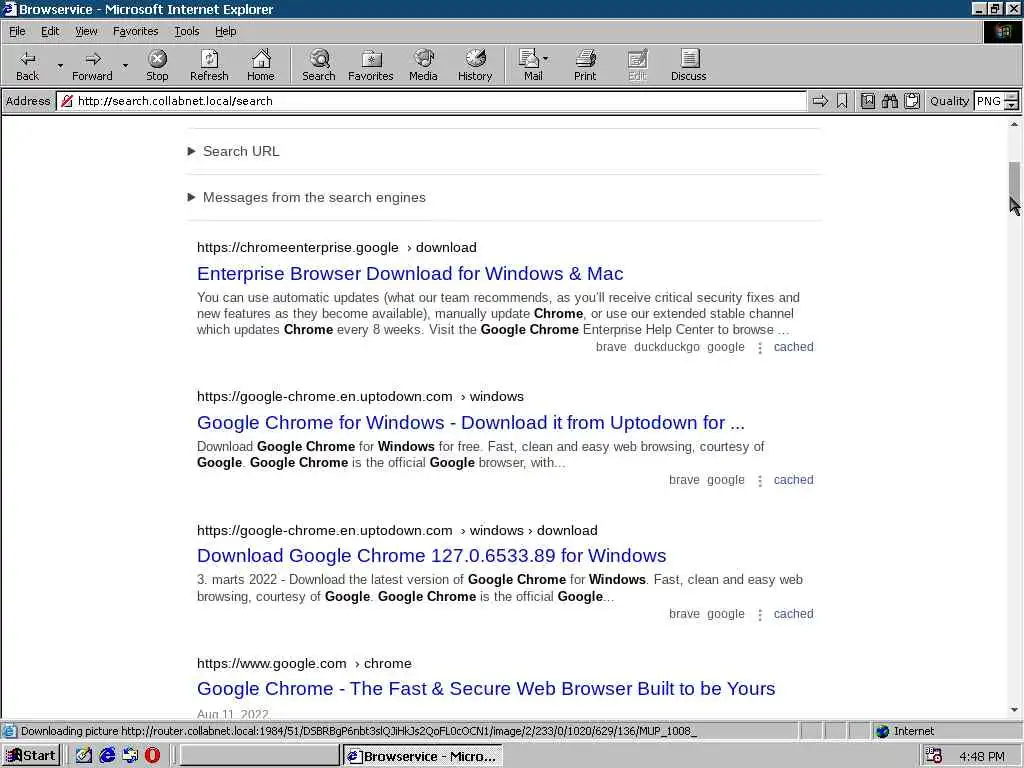Go forward with the Forward toolbar button
The width and height of the screenshot is (1024, 768).
pyautogui.click(x=92, y=65)
